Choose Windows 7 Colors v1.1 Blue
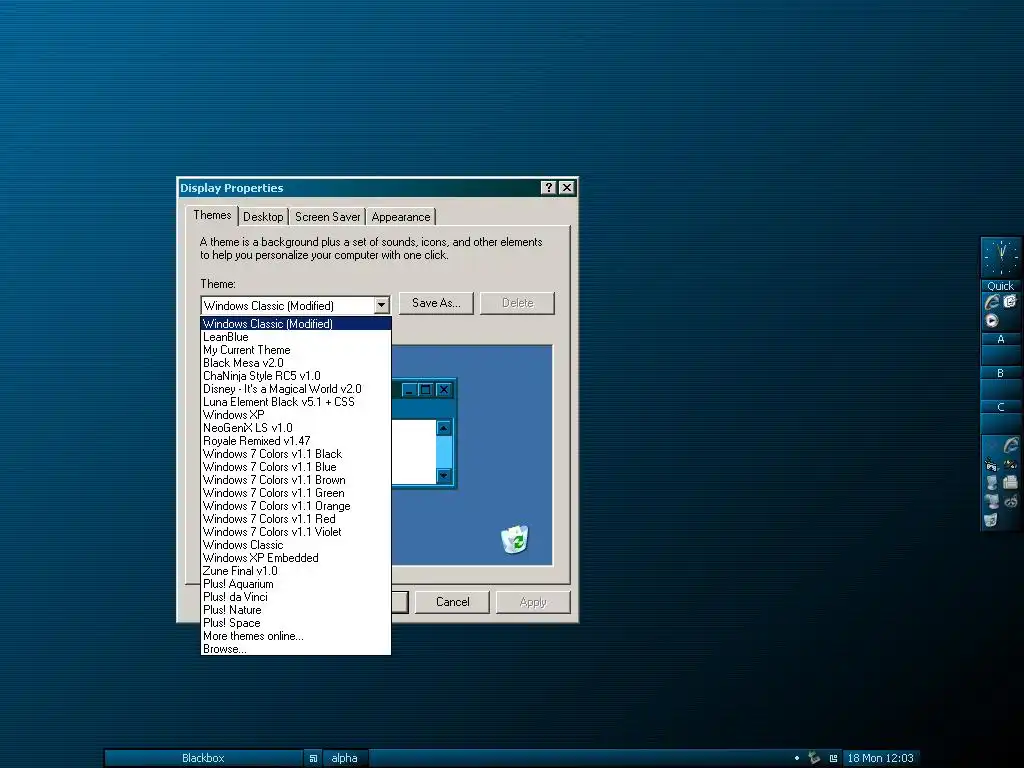Viewport: 1024px width, 768px height. tap(296, 467)
